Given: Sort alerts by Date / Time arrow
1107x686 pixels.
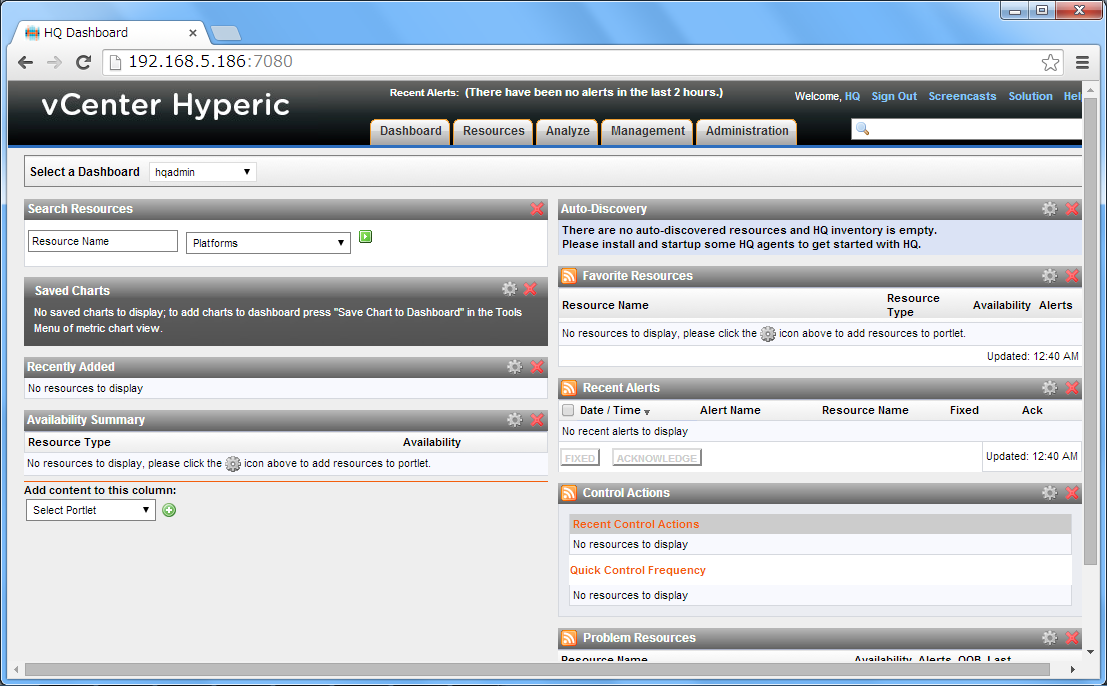Looking at the screenshot, I should [647, 411].
